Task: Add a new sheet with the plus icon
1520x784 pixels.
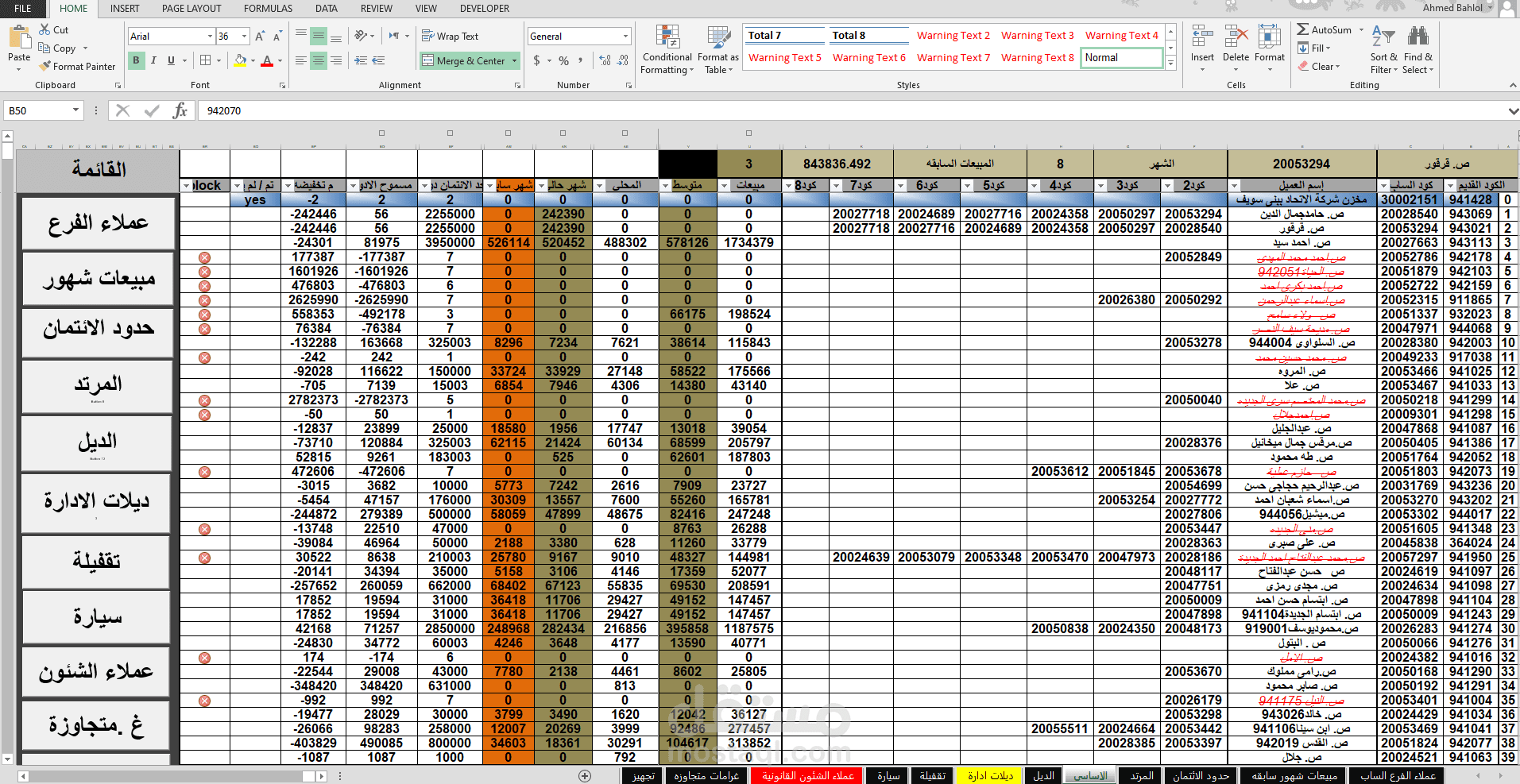Action: (x=585, y=776)
